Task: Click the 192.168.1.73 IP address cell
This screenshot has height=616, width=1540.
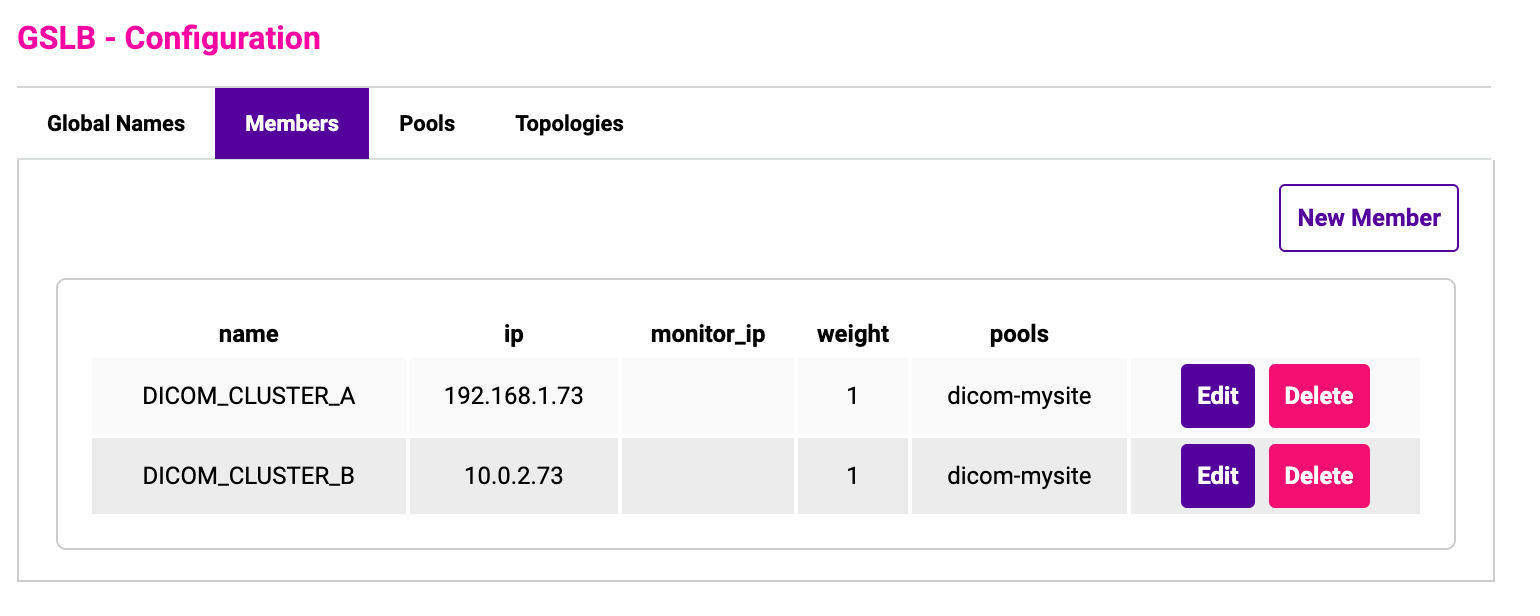Action: pos(514,396)
